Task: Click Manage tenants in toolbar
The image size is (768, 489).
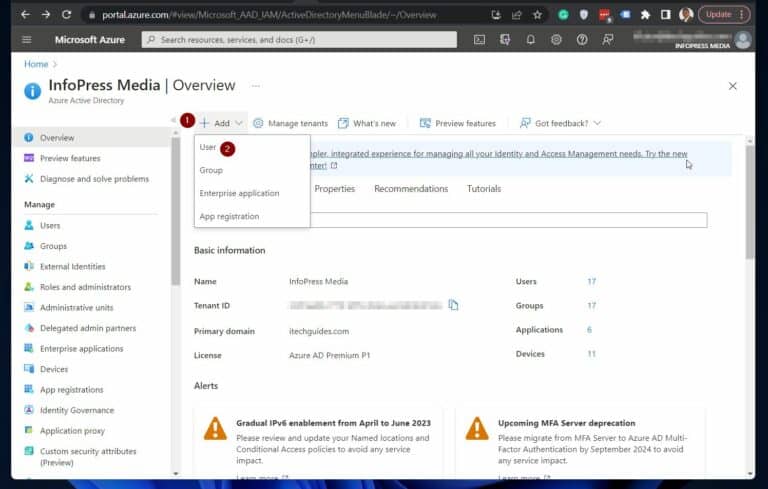Action: 290,123
